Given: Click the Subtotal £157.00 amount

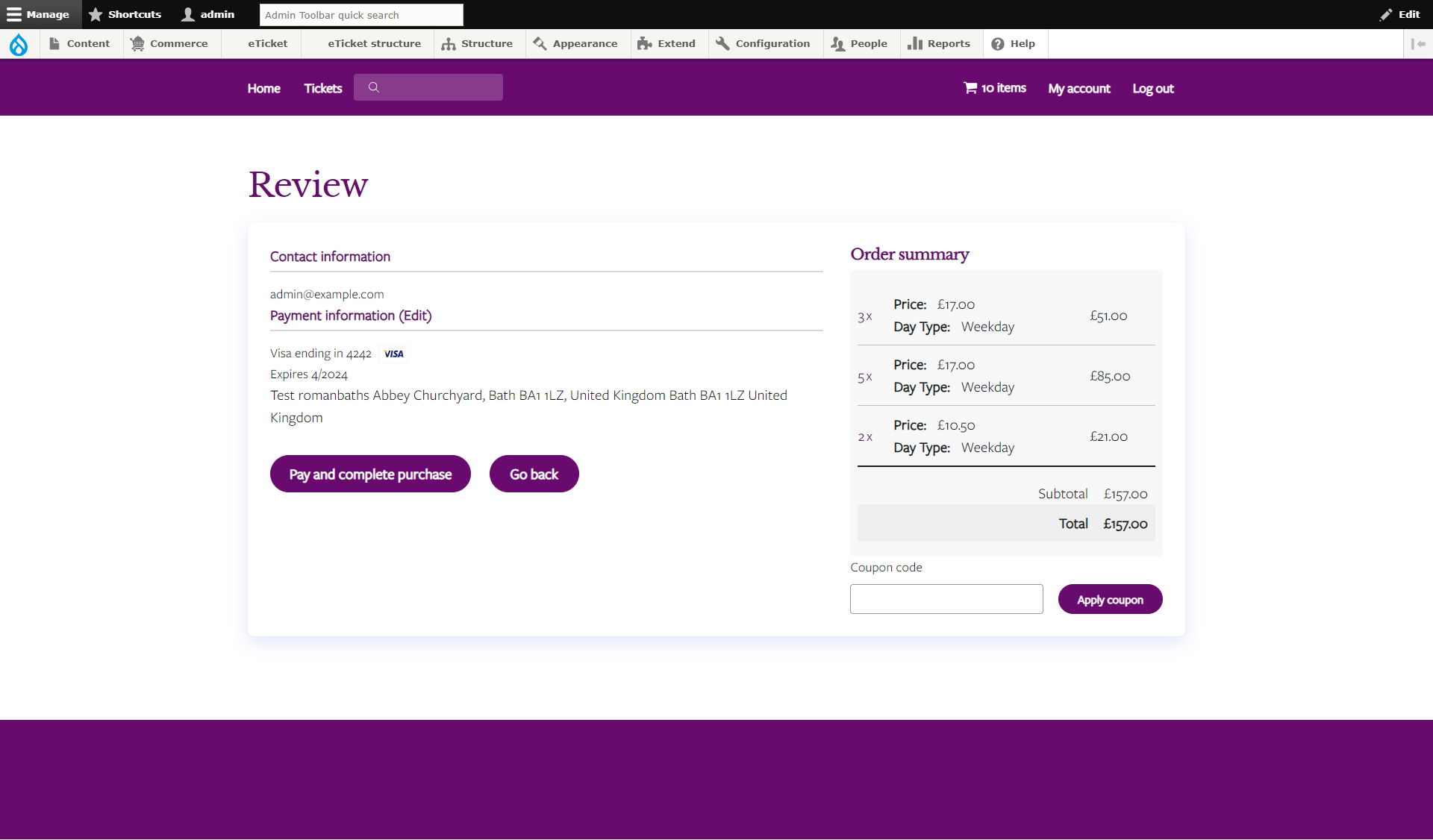Looking at the screenshot, I should click(1126, 494).
